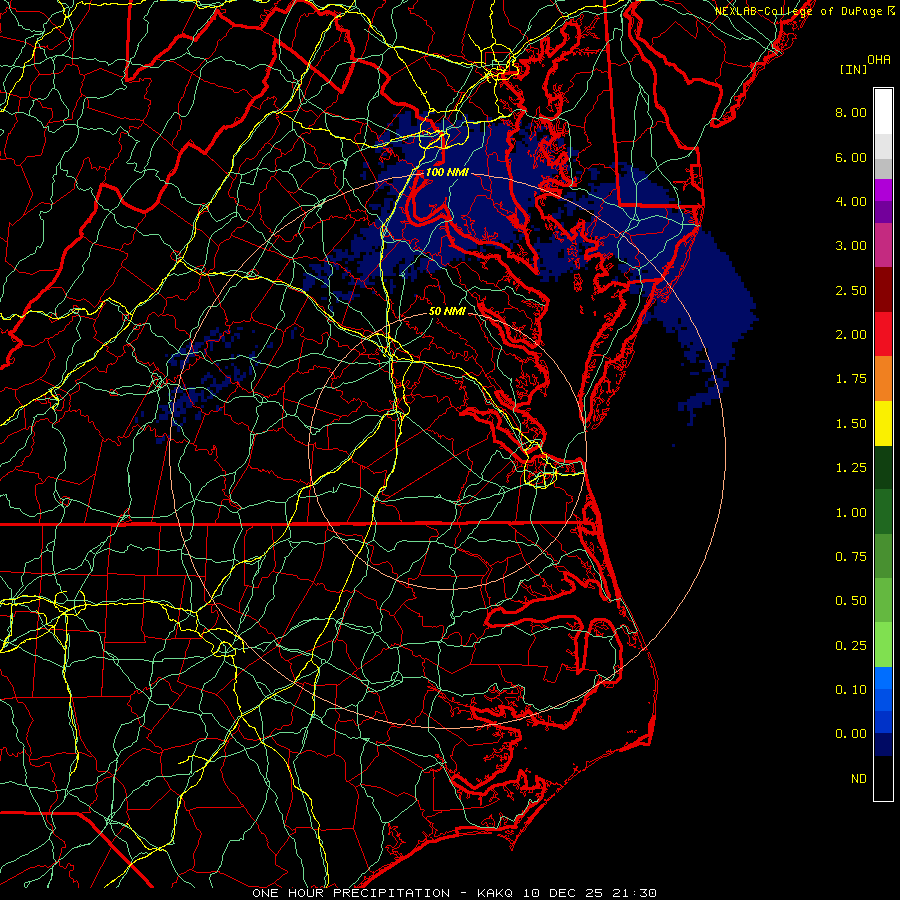Click the dark red 2.50 legend swatch

(x=883, y=290)
